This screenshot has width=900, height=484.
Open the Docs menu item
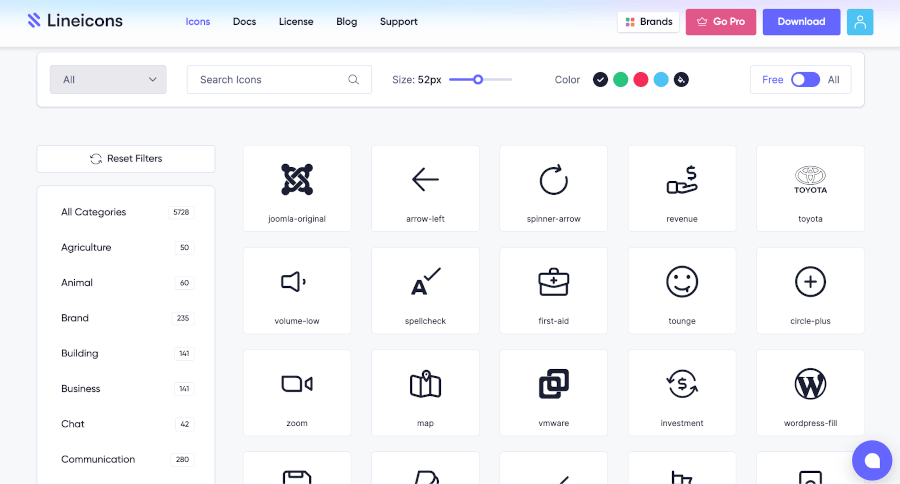point(245,22)
